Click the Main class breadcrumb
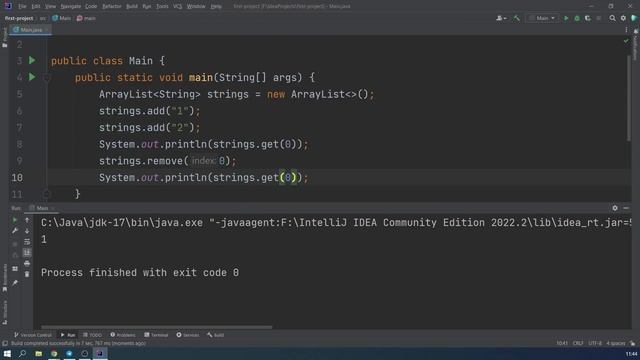The height and width of the screenshot is (360, 640). [62, 18]
